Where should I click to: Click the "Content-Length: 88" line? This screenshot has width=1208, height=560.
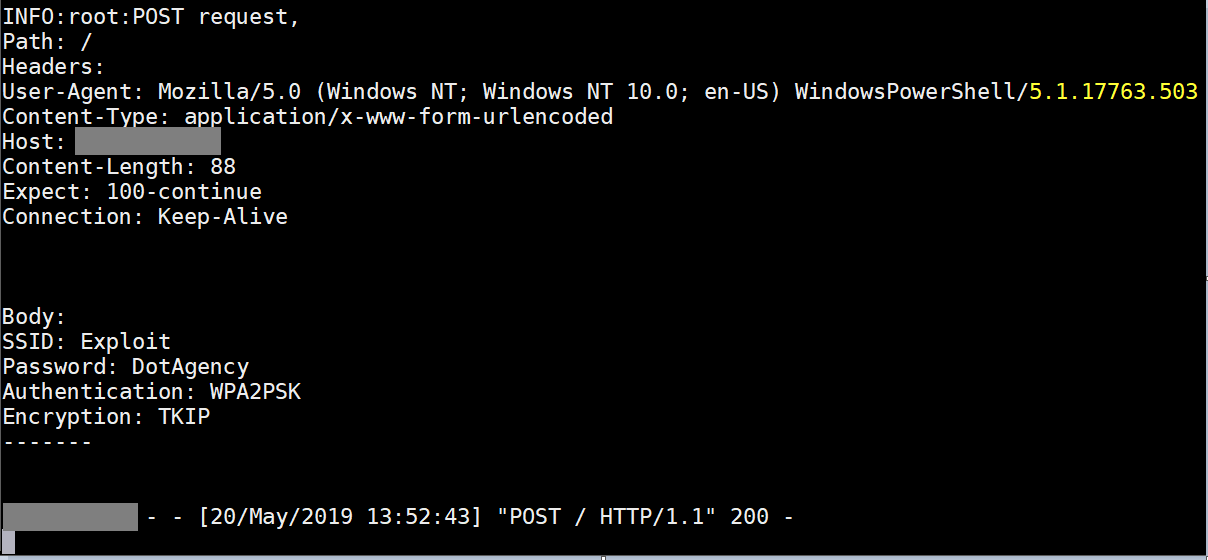(x=119, y=167)
